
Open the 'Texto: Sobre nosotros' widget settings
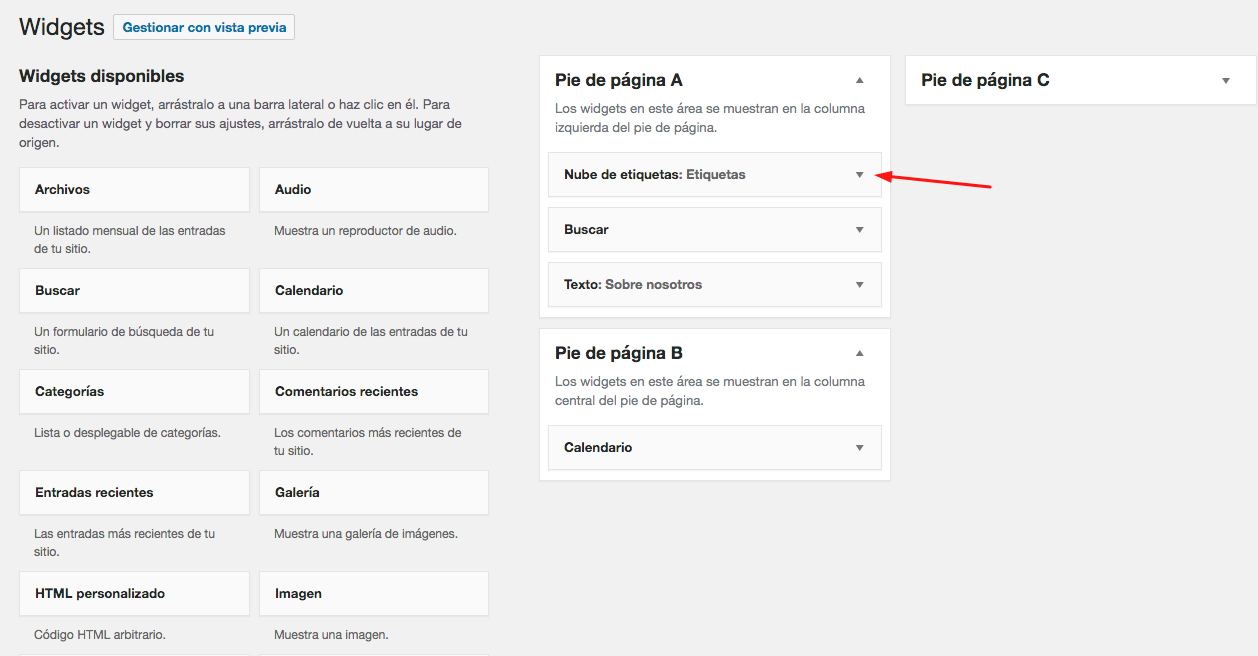point(858,284)
